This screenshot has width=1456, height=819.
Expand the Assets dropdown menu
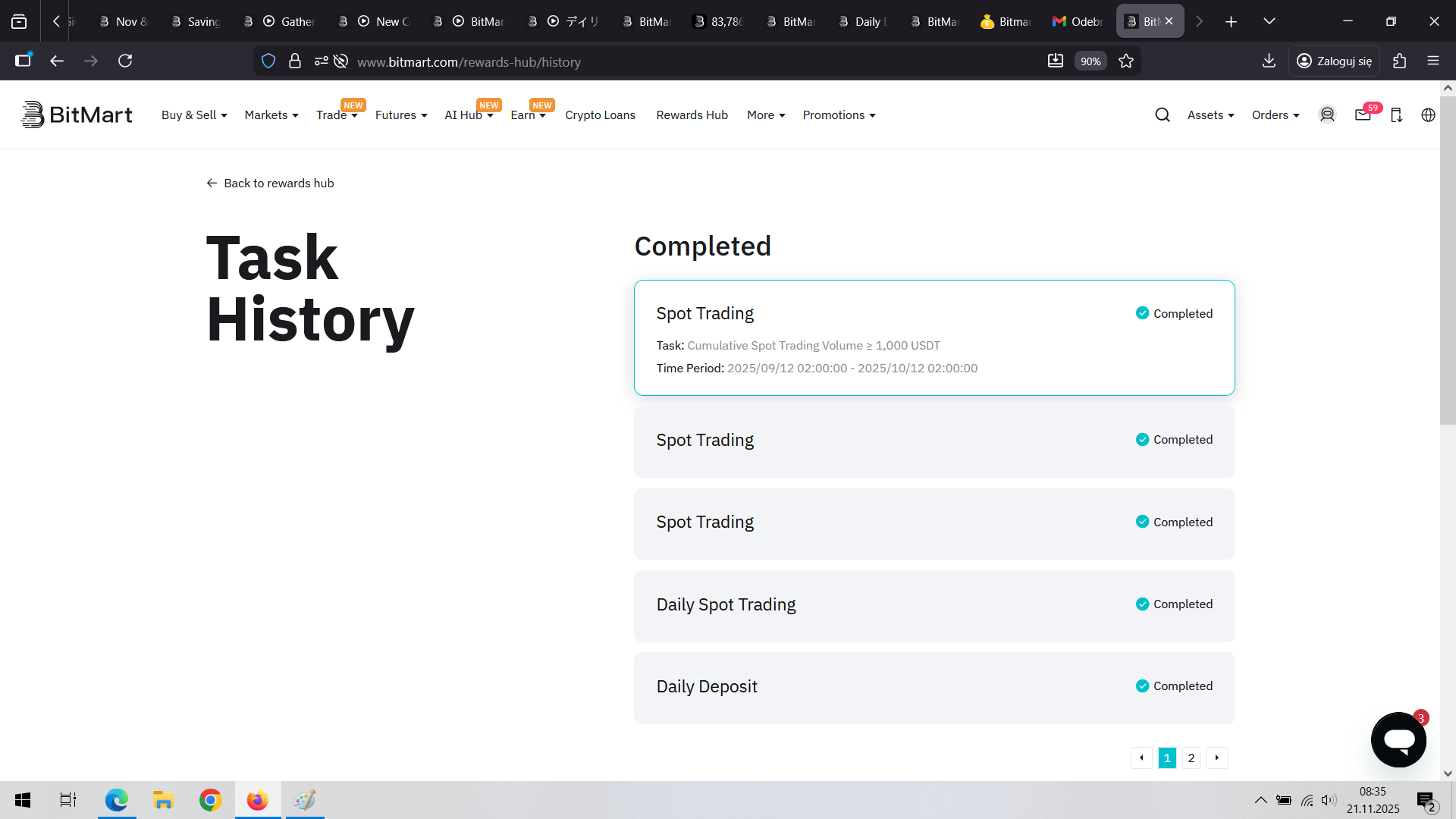pos(1210,115)
